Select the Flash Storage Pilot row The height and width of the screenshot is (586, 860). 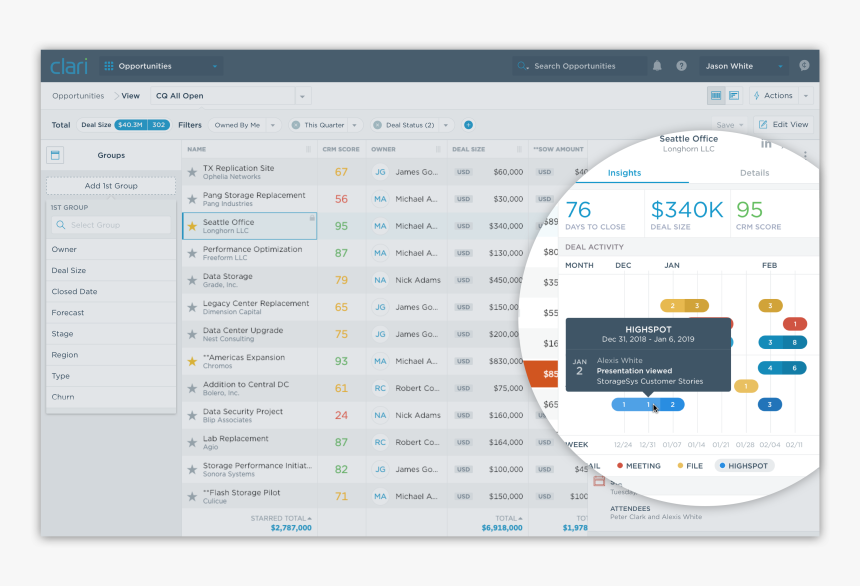click(384, 496)
